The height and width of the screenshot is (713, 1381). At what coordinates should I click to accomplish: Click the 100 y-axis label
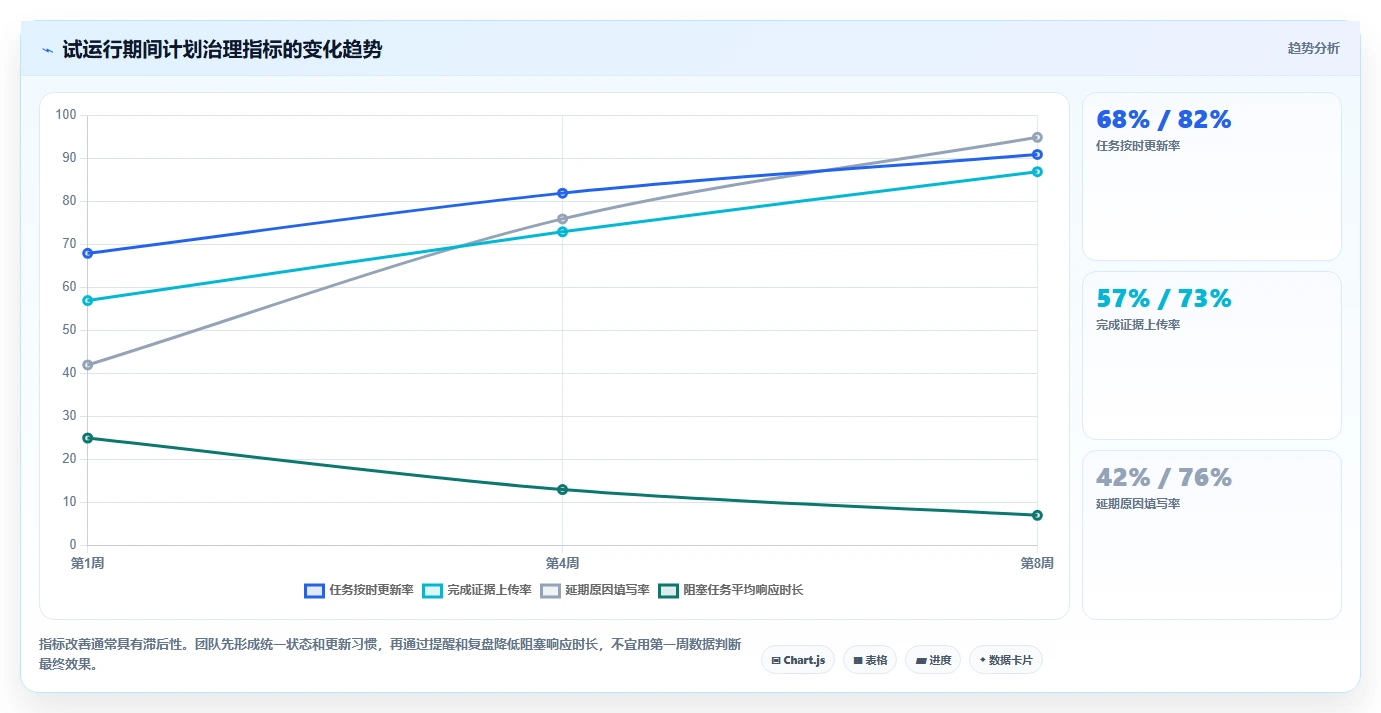(x=67, y=115)
